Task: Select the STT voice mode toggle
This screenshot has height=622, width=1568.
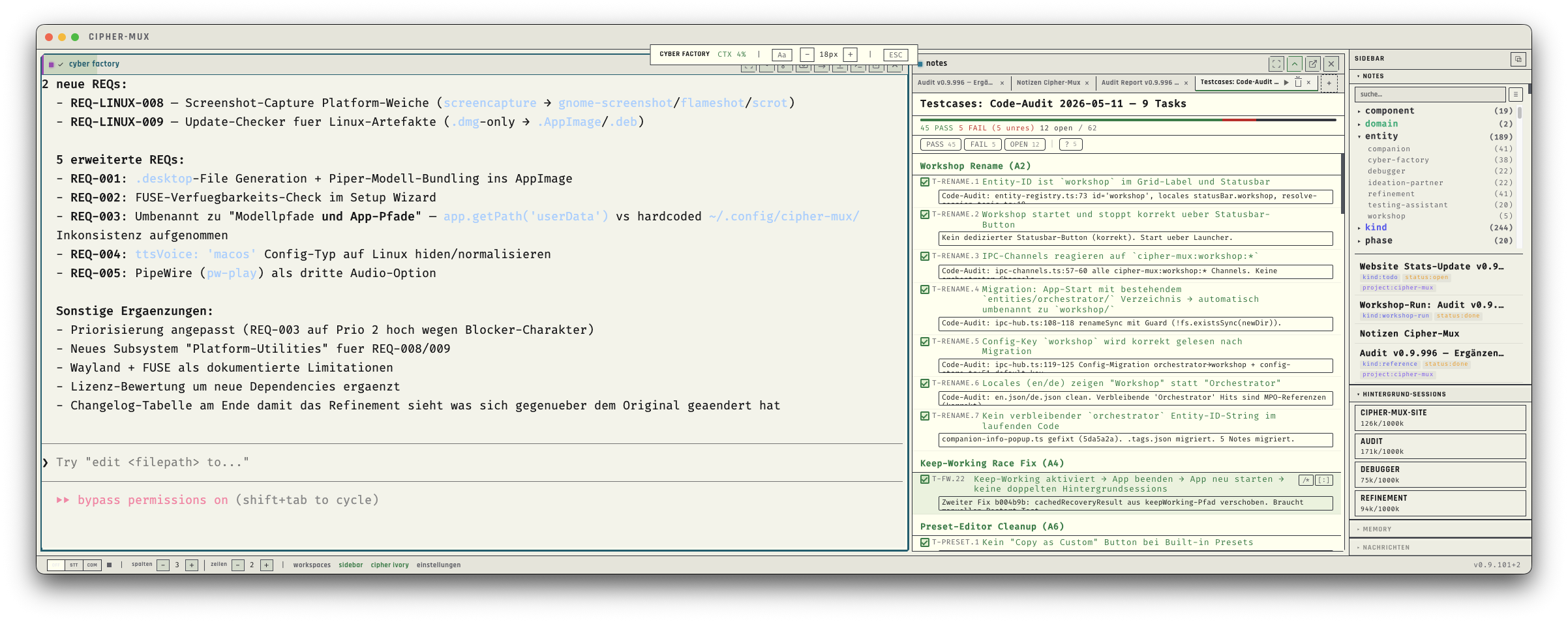Action: (x=74, y=565)
